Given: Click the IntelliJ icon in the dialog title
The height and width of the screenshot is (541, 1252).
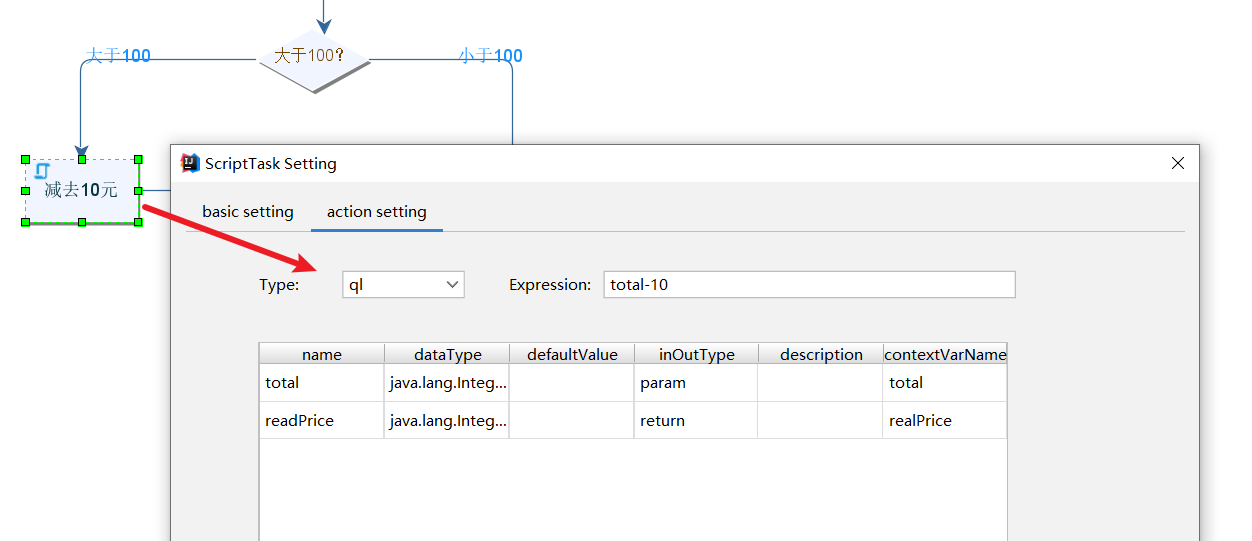Looking at the screenshot, I should coord(189,163).
